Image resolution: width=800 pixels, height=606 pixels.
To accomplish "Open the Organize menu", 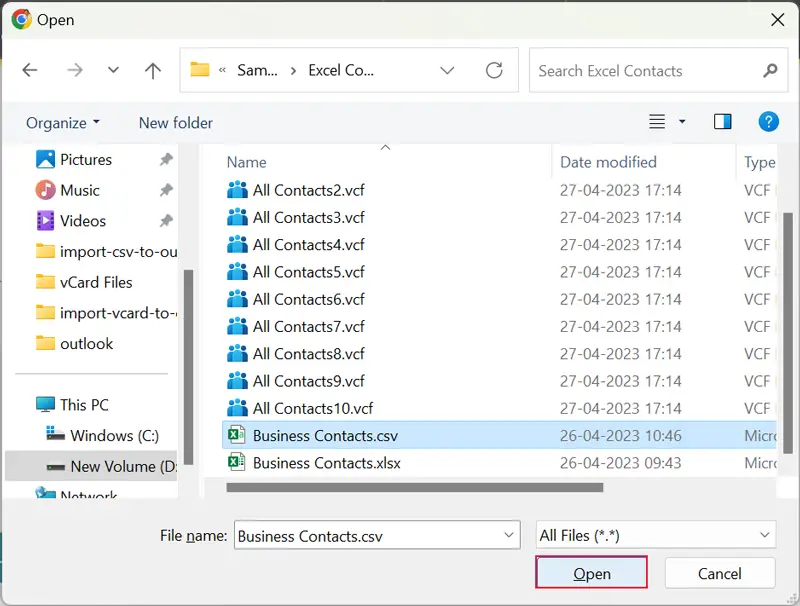I will click(x=63, y=123).
